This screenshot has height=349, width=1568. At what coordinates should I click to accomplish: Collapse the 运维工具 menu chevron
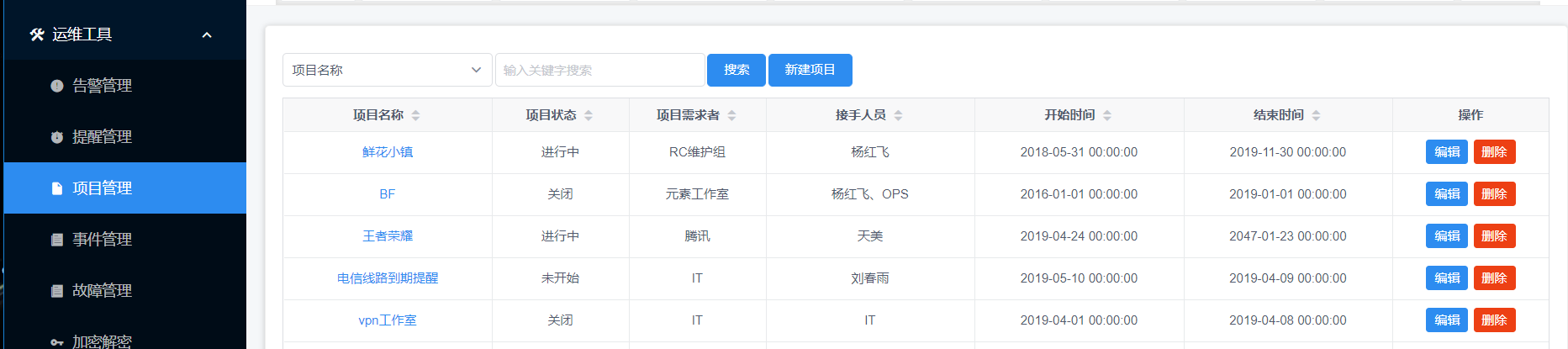[207, 34]
